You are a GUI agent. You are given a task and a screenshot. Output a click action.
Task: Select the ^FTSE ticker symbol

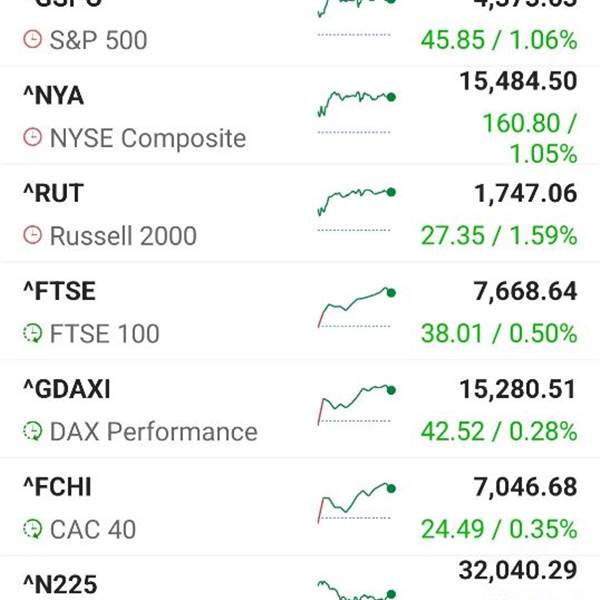click(x=59, y=291)
